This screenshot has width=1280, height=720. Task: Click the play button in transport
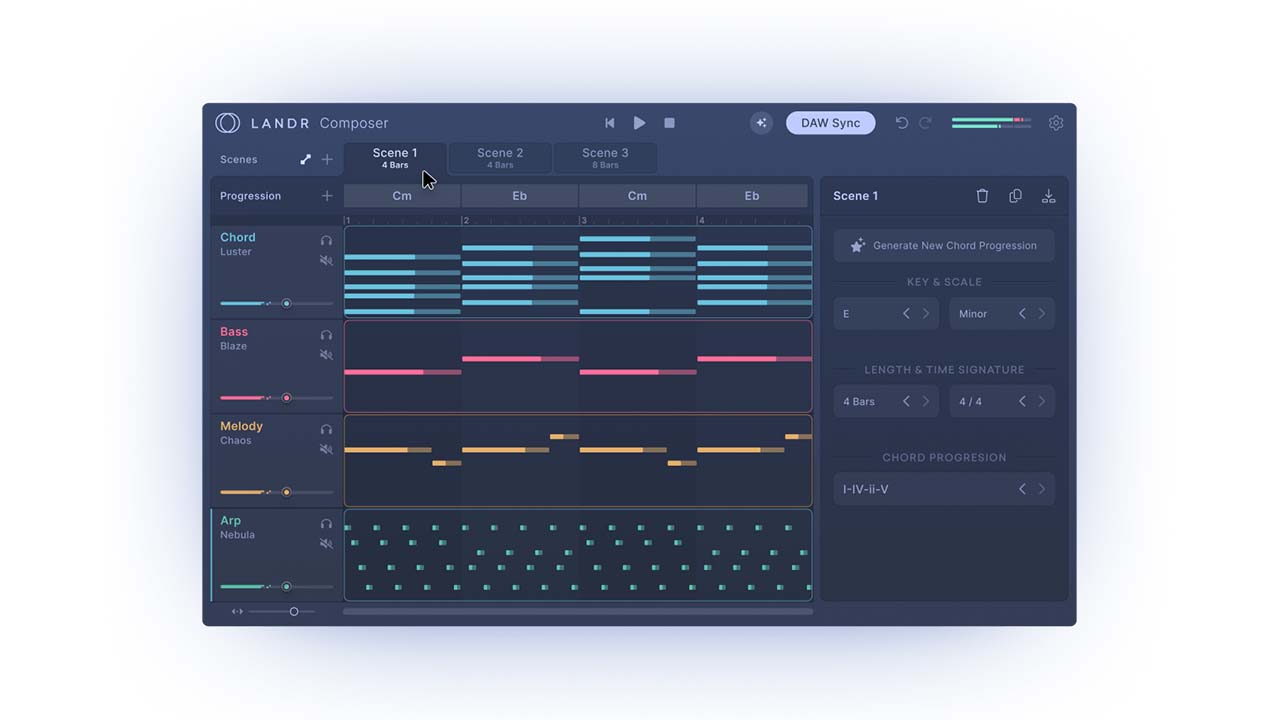639,123
